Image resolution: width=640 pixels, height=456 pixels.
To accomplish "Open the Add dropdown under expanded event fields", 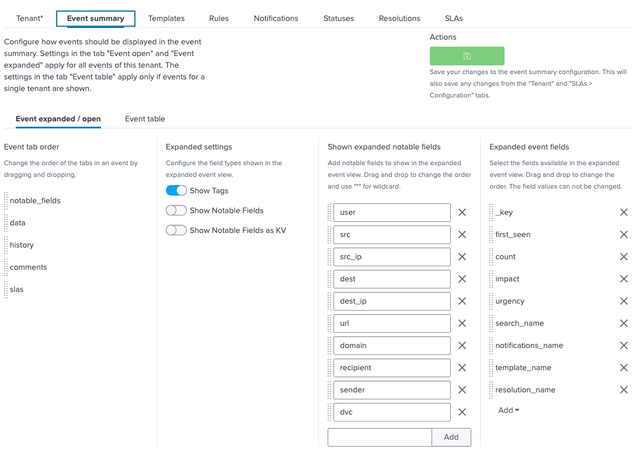I will pyautogui.click(x=509, y=410).
